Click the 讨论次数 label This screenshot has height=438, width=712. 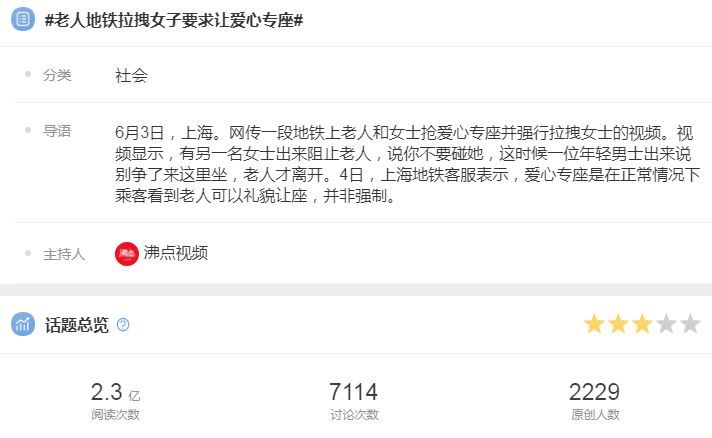354,414
